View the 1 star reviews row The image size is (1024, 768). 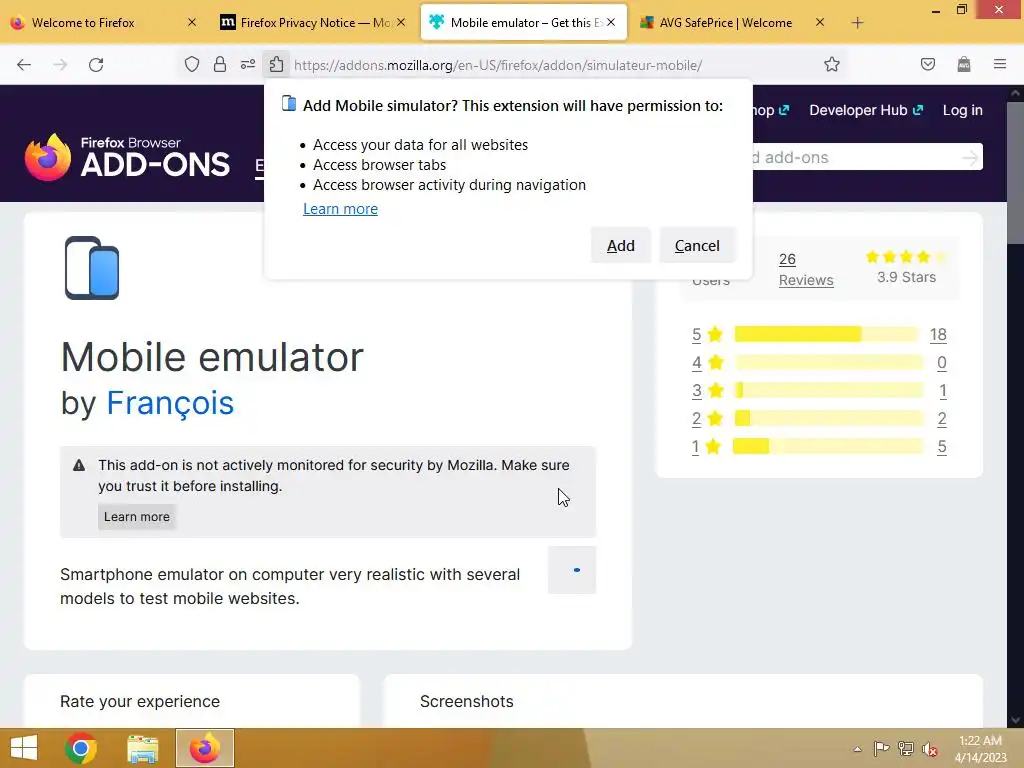pyautogui.click(x=819, y=447)
